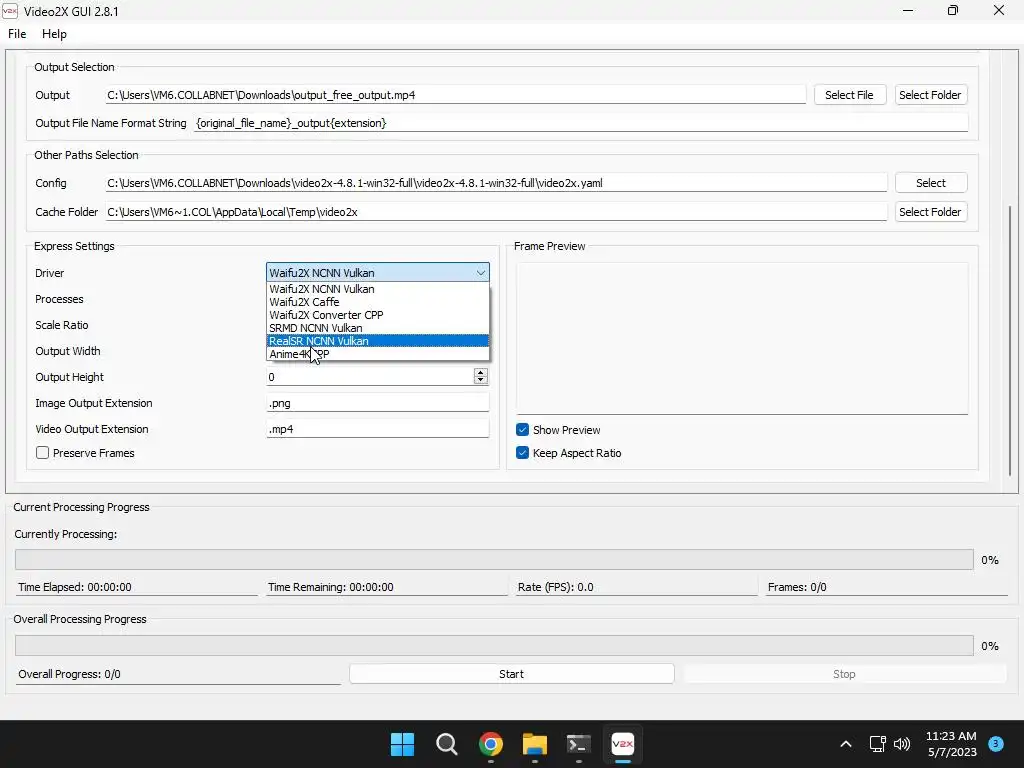The image size is (1024, 768).
Task: Open the clock showing 11:23 AM
Action: coord(952,744)
